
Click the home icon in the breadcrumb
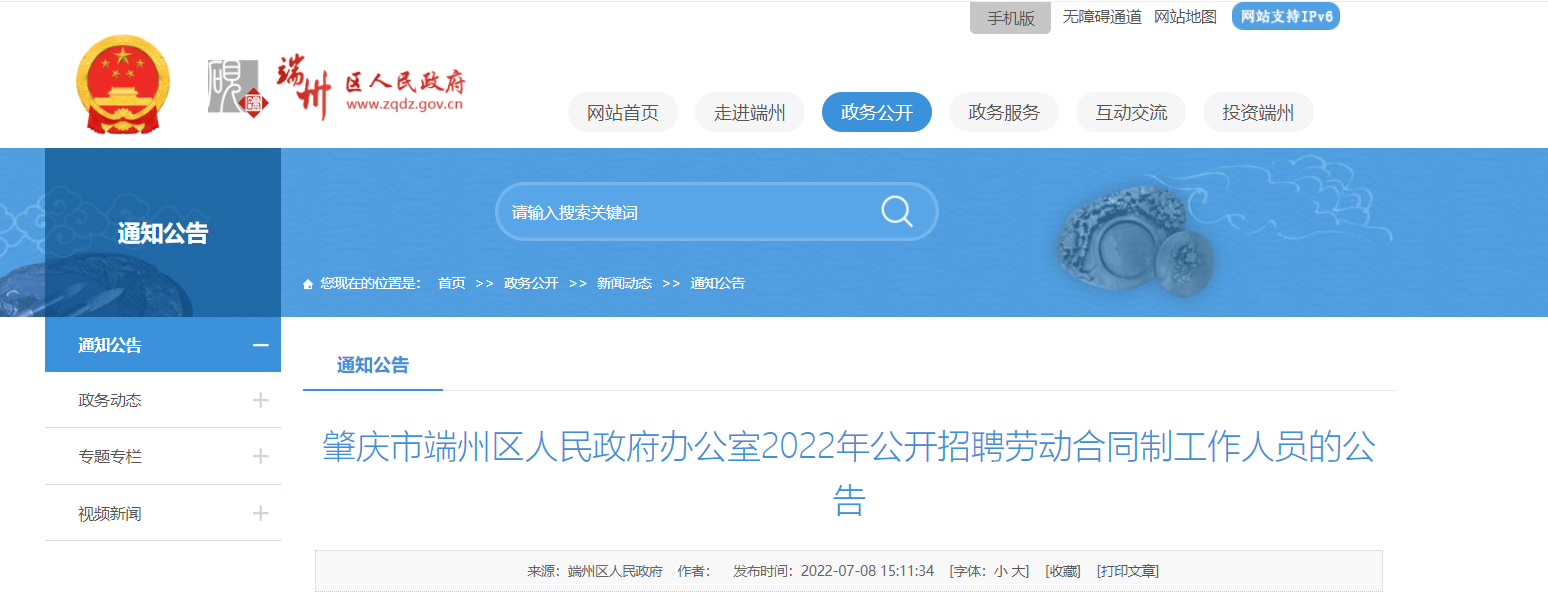tap(308, 284)
